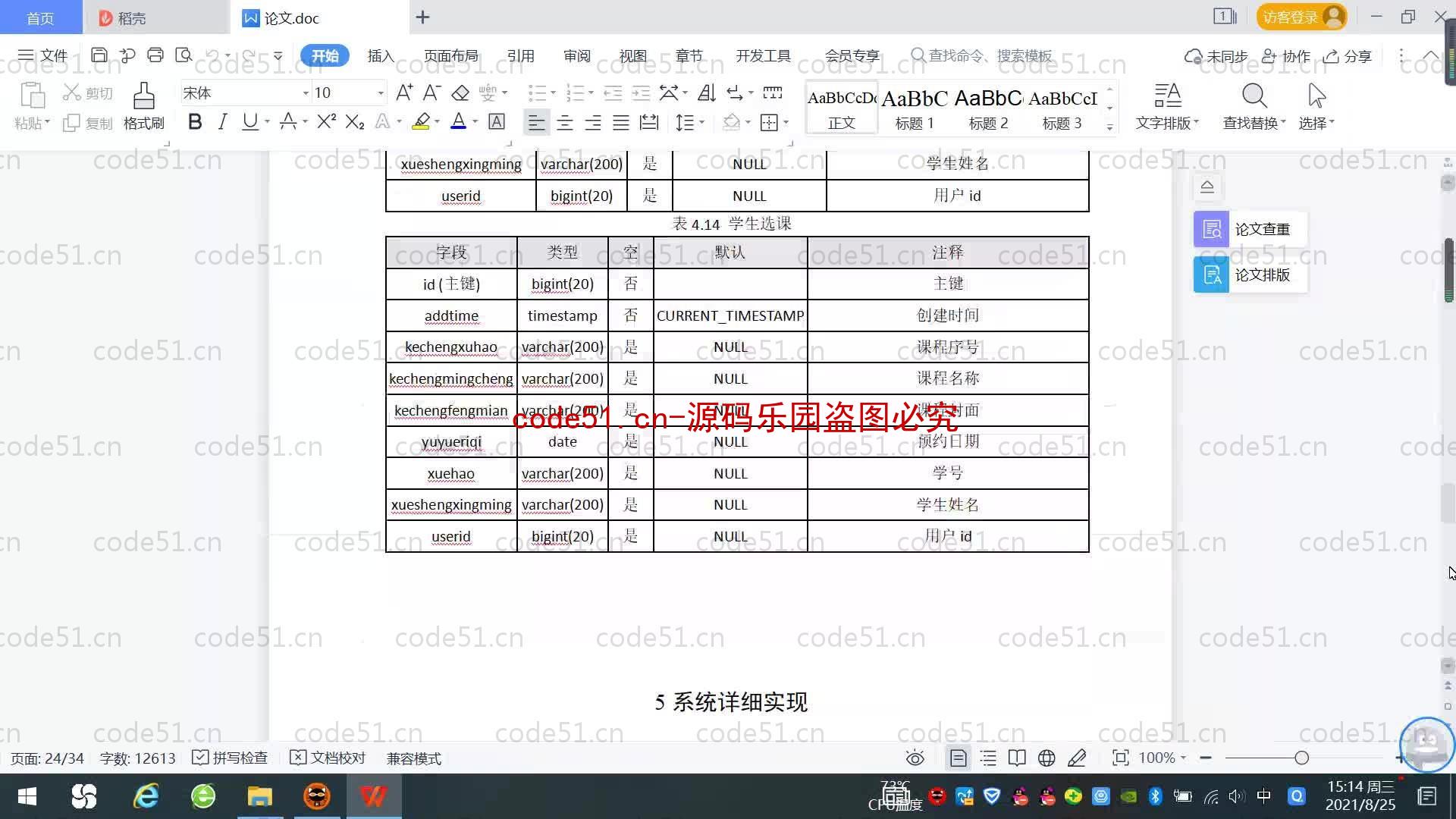Drag the zoom level slider in status bar
Image resolution: width=1456 pixels, height=819 pixels.
click(x=1301, y=758)
